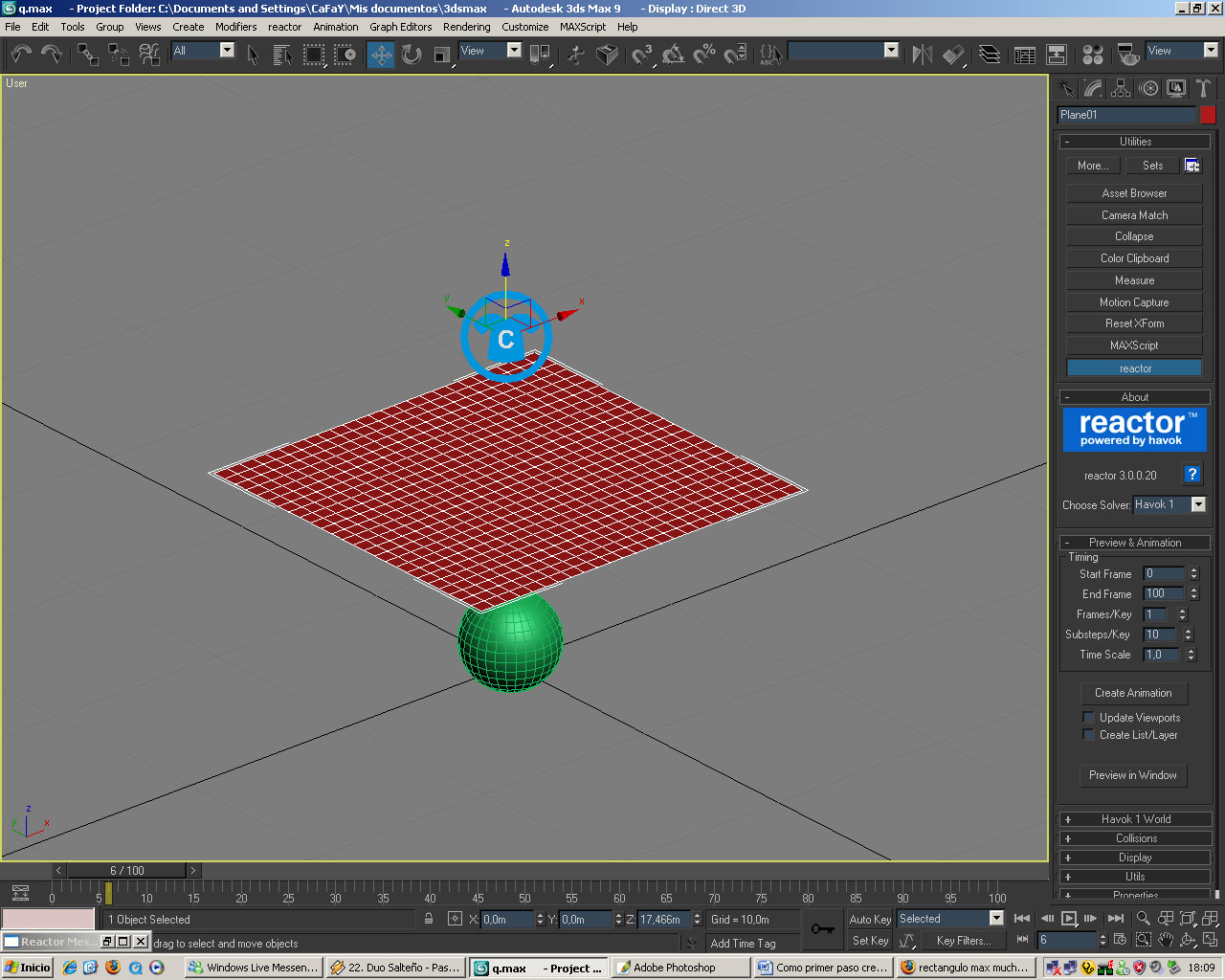Toggle the Auto Key button

click(x=870, y=920)
